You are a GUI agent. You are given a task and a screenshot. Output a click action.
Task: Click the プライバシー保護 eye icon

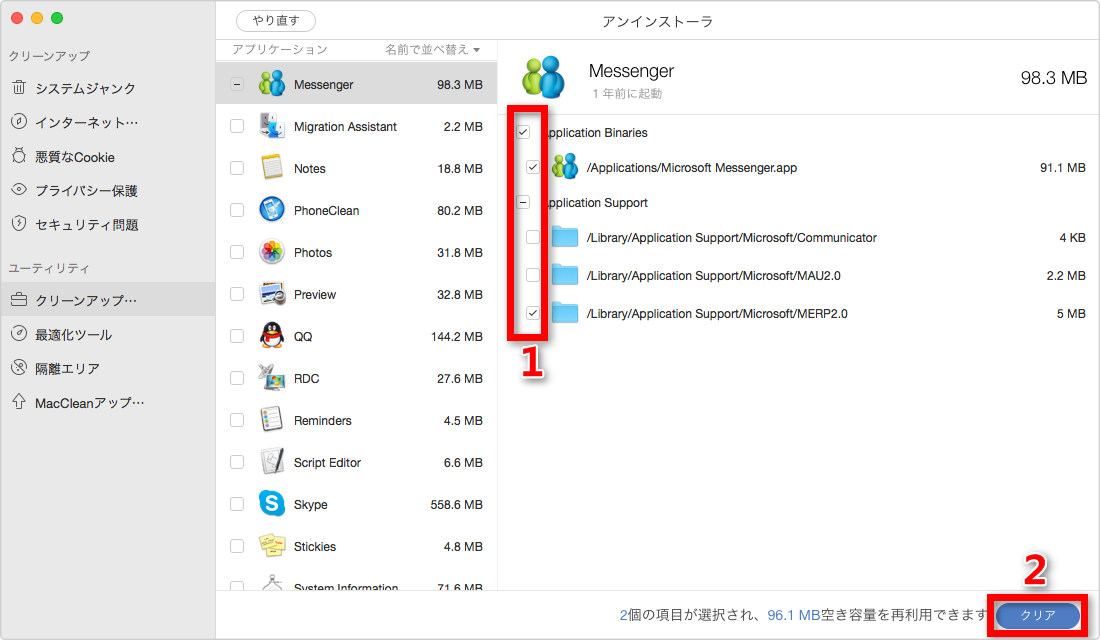click(x=19, y=189)
